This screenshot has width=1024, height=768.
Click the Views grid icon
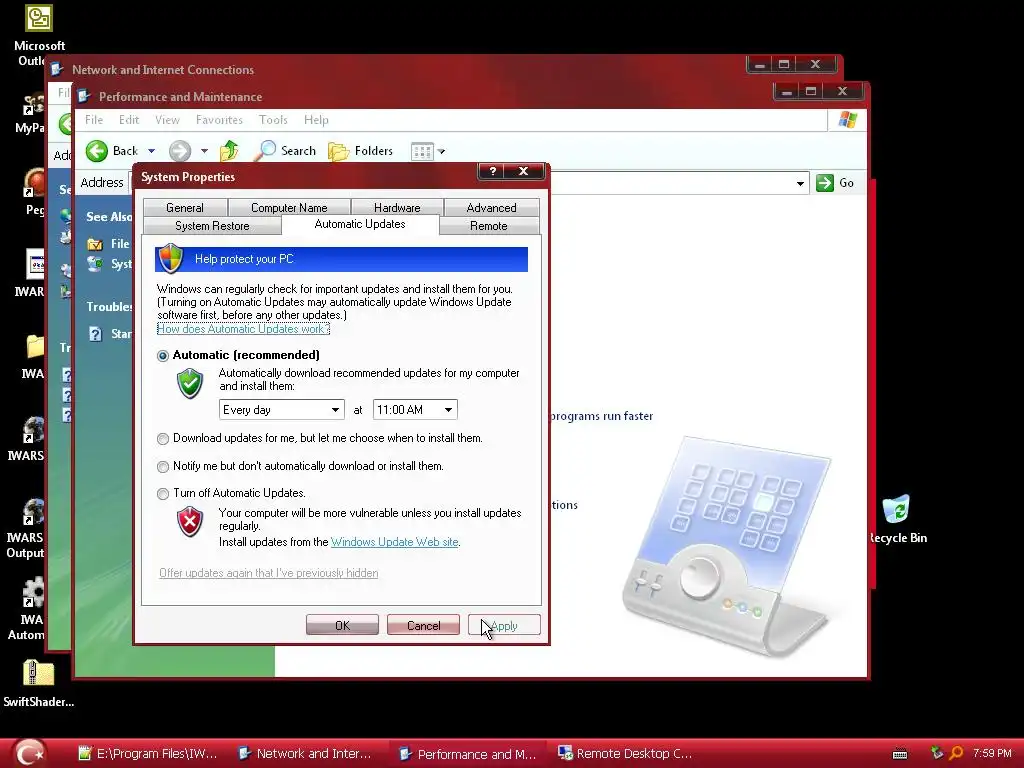click(x=422, y=152)
